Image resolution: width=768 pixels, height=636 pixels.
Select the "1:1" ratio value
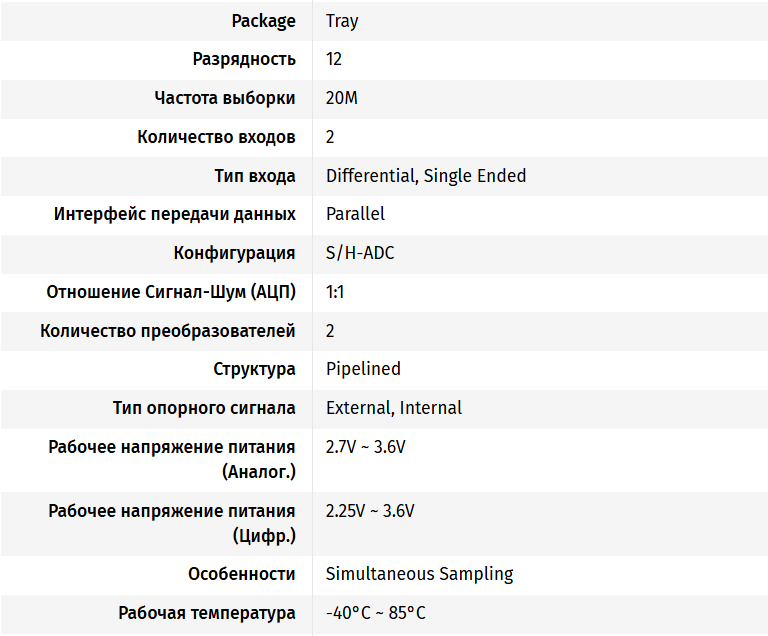pyautogui.click(x=335, y=292)
